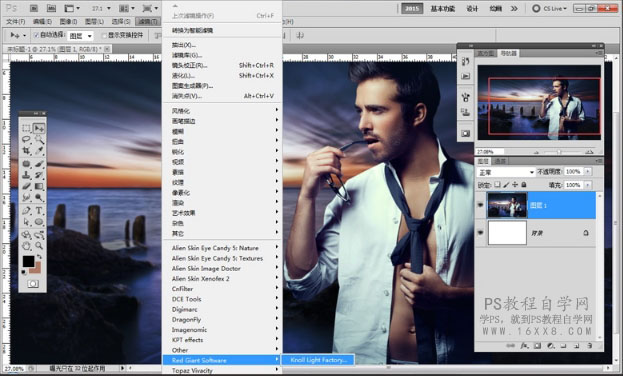Select the 图层 1 layer thumbnail
Screen dimensions: 623x376
(x=507, y=205)
